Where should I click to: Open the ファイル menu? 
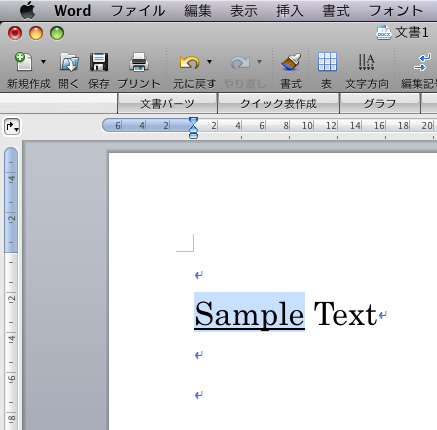coord(138,11)
